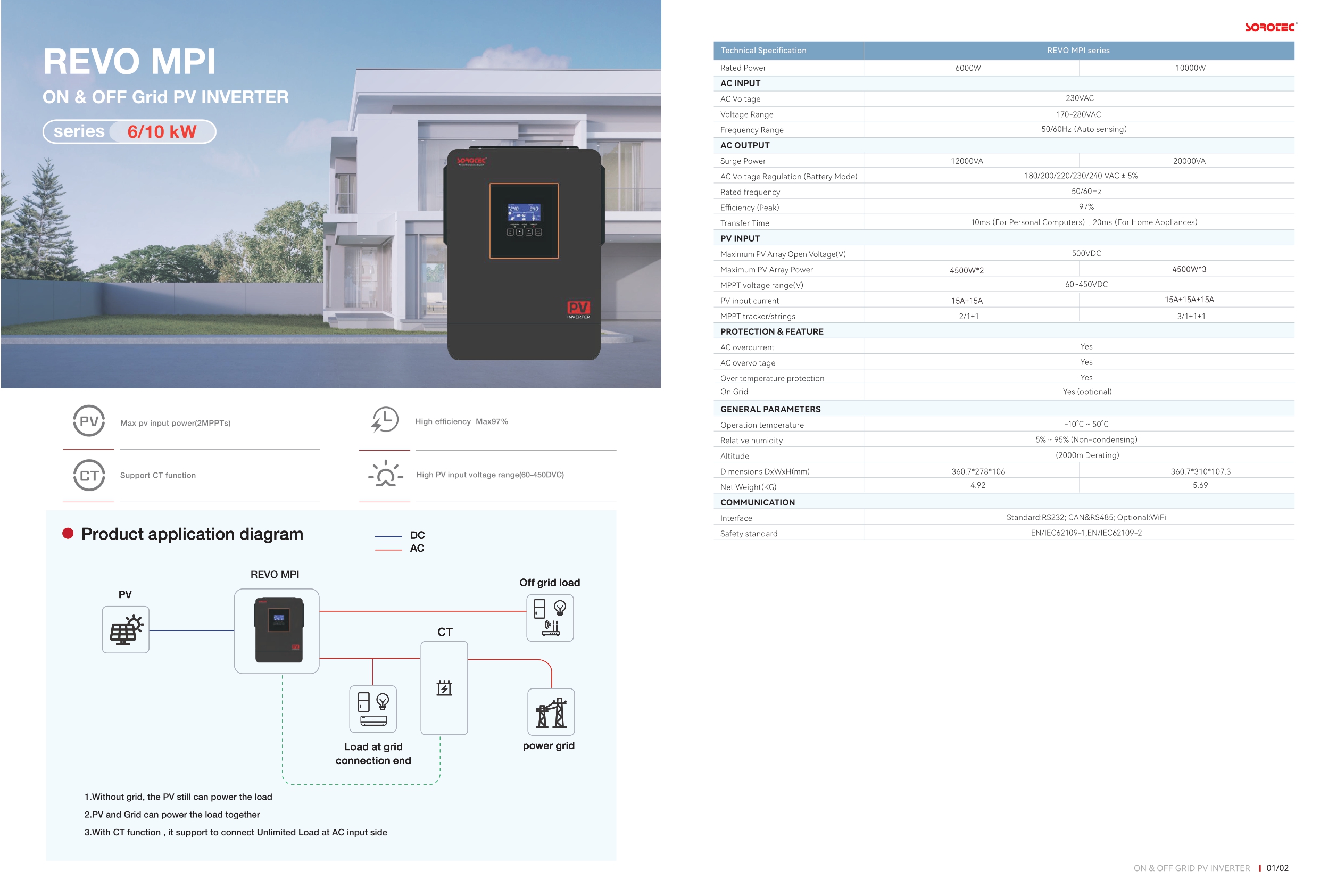
Task: Click the 'REVO MPI series' table header
Action: point(1078,50)
